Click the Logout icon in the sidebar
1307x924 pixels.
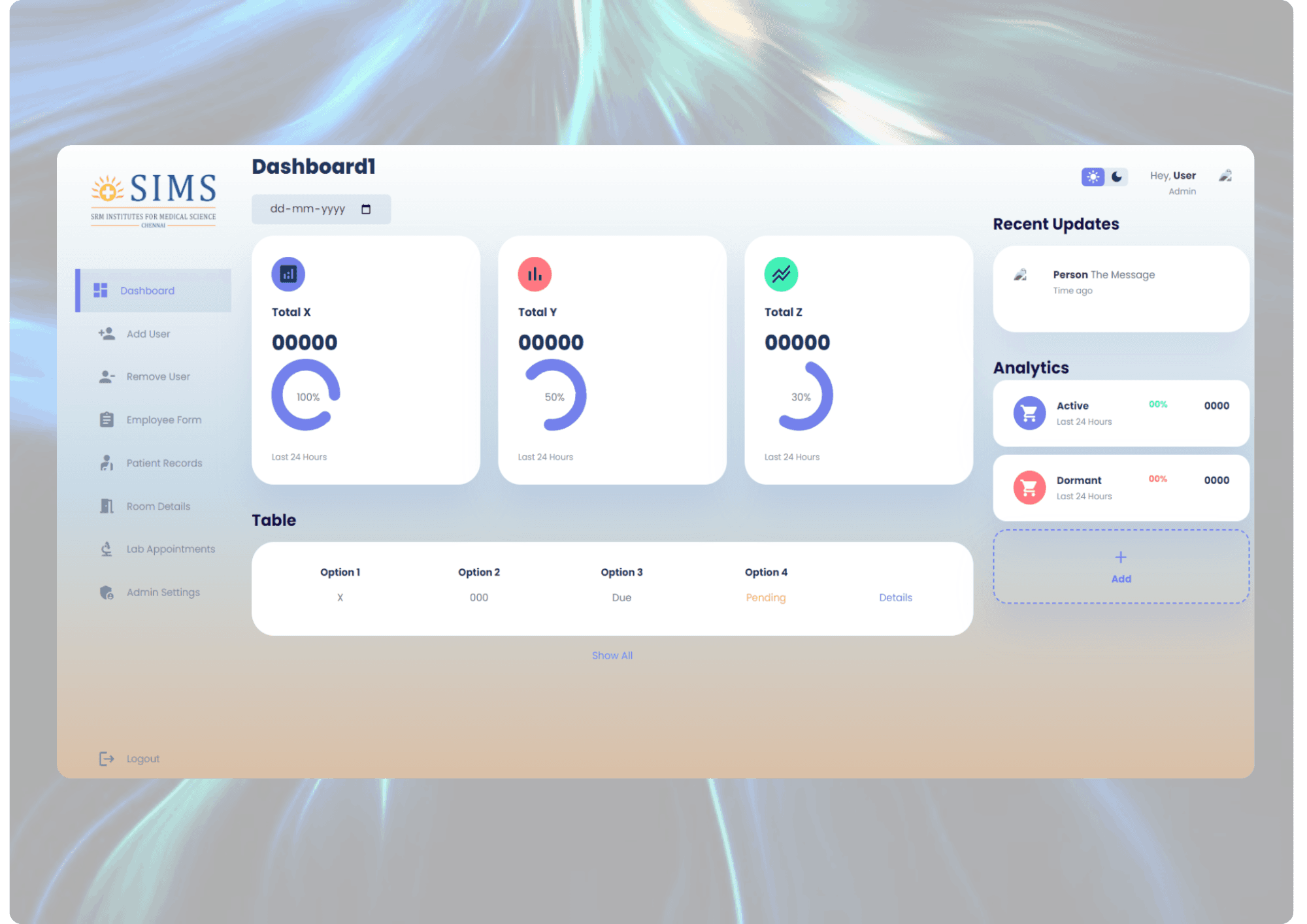click(x=107, y=759)
